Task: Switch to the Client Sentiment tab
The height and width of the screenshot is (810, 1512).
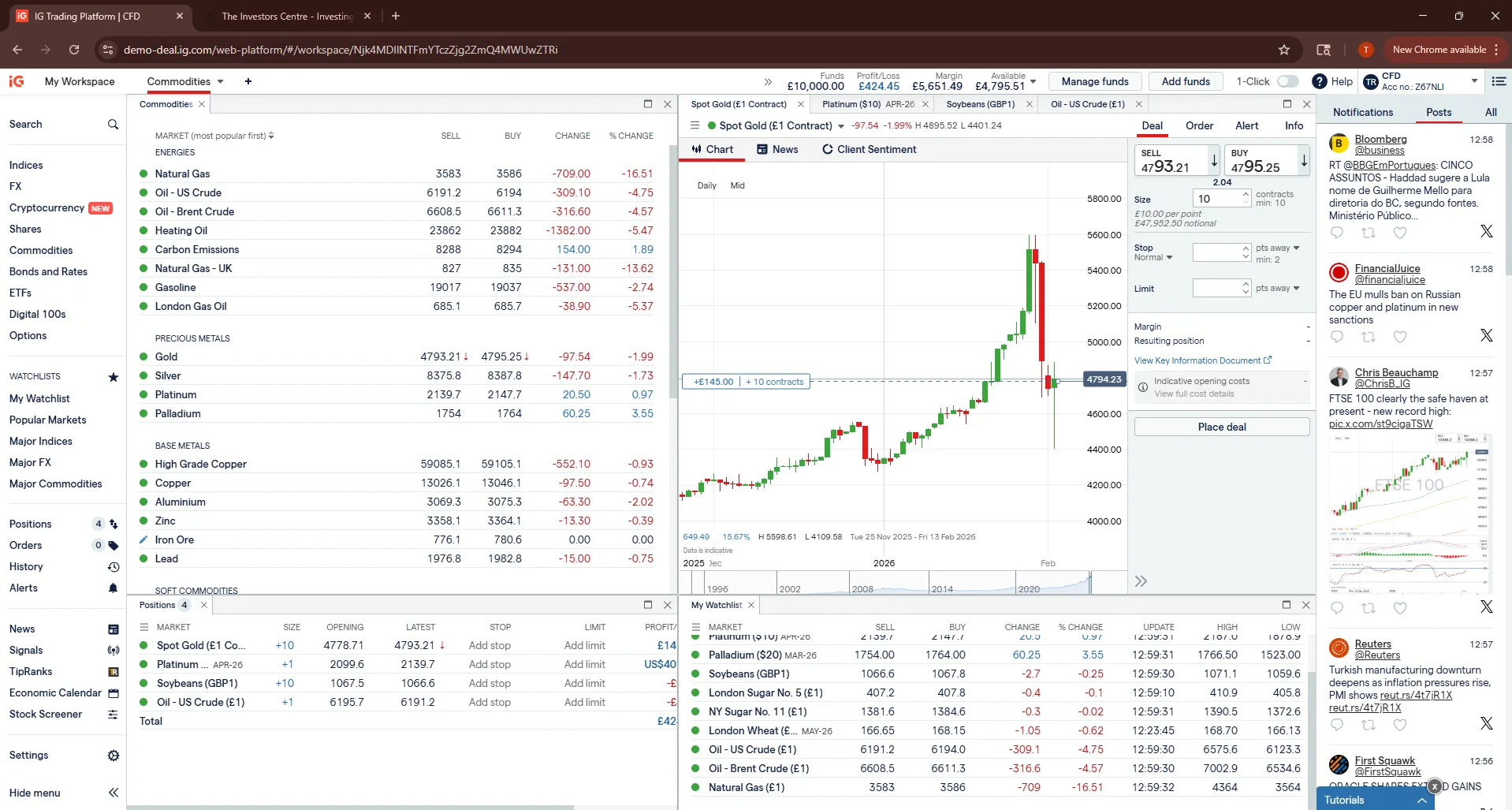Action: point(869,150)
